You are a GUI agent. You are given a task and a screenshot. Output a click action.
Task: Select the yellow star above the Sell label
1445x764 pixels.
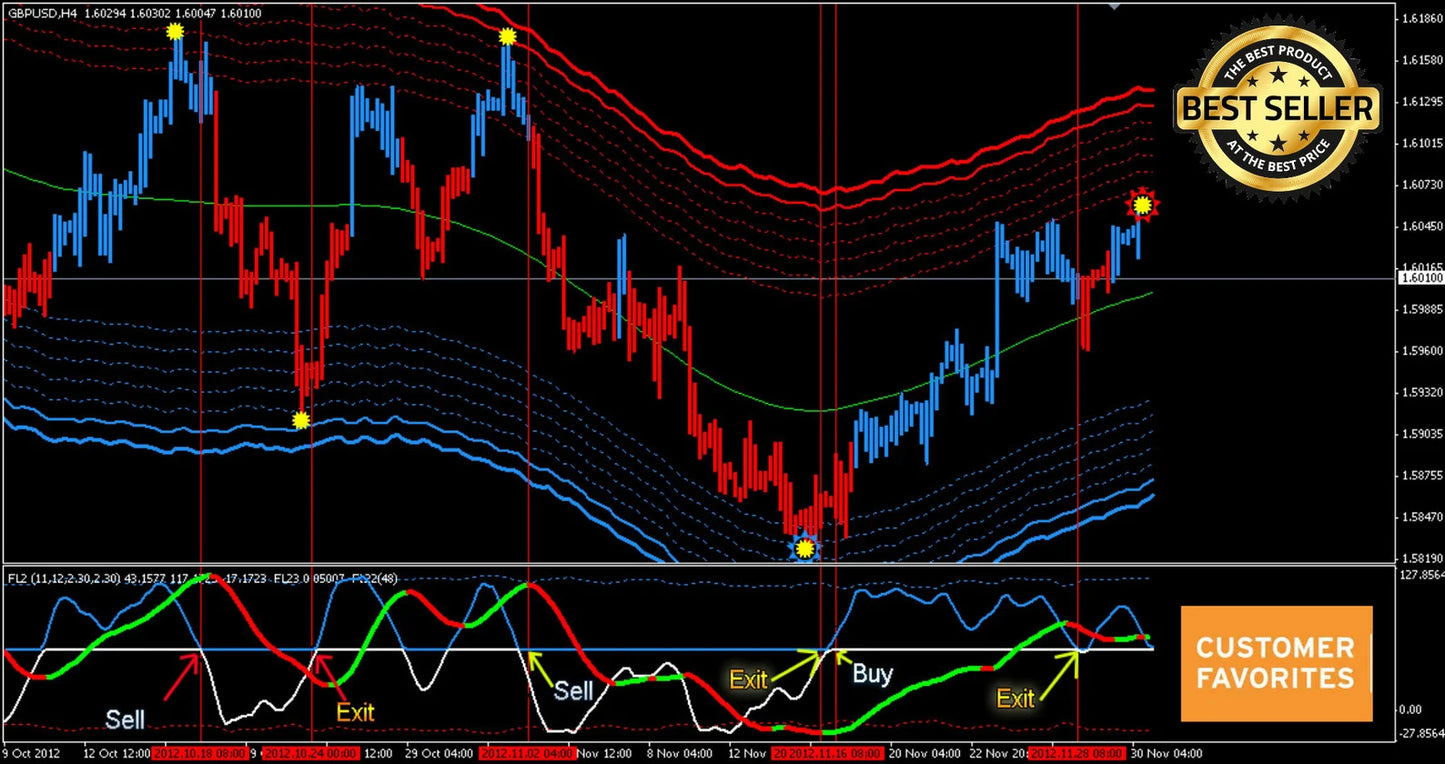tap(507, 37)
